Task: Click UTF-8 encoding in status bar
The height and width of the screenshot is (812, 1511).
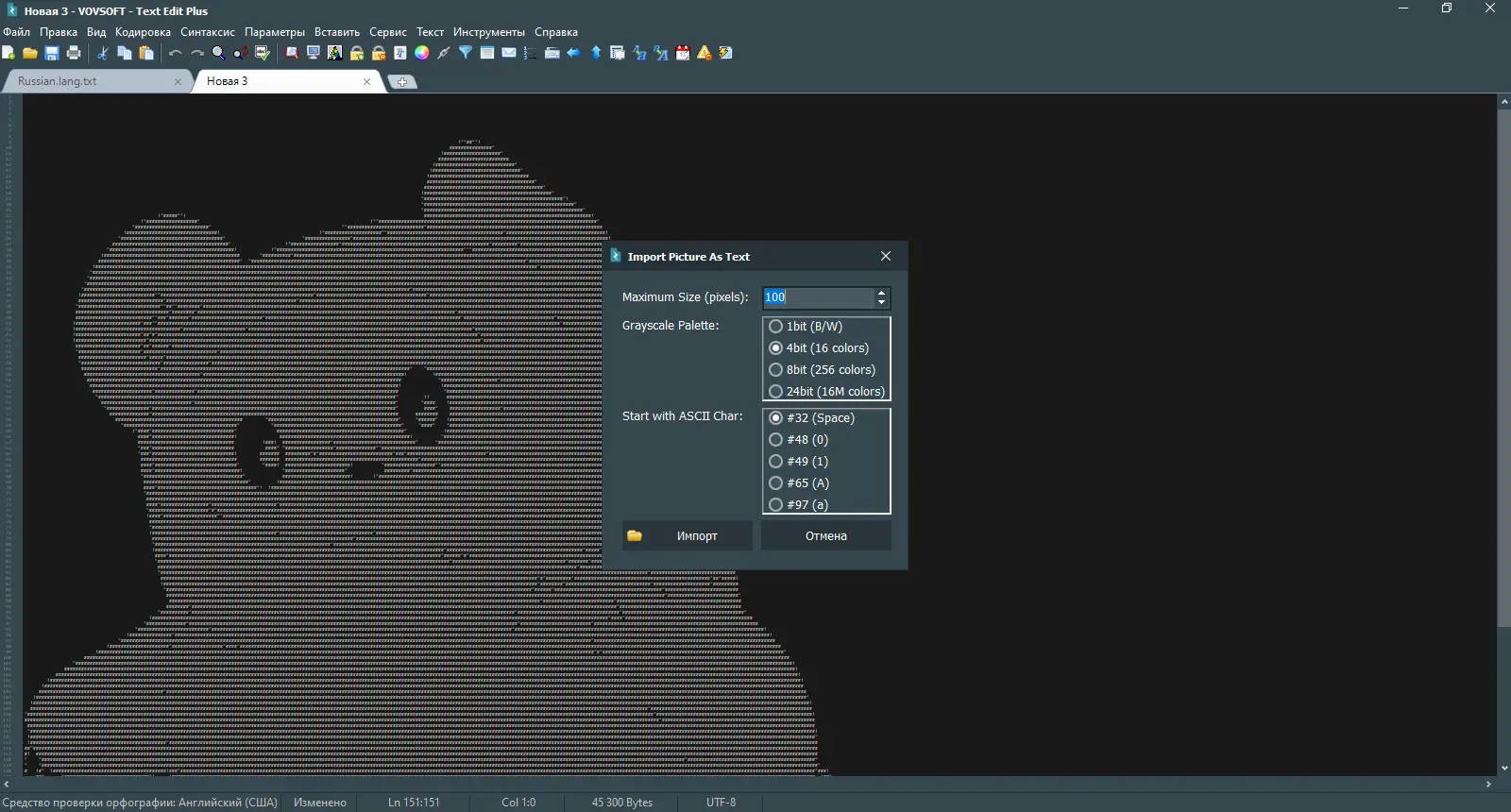Action: [x=721, y=803]
